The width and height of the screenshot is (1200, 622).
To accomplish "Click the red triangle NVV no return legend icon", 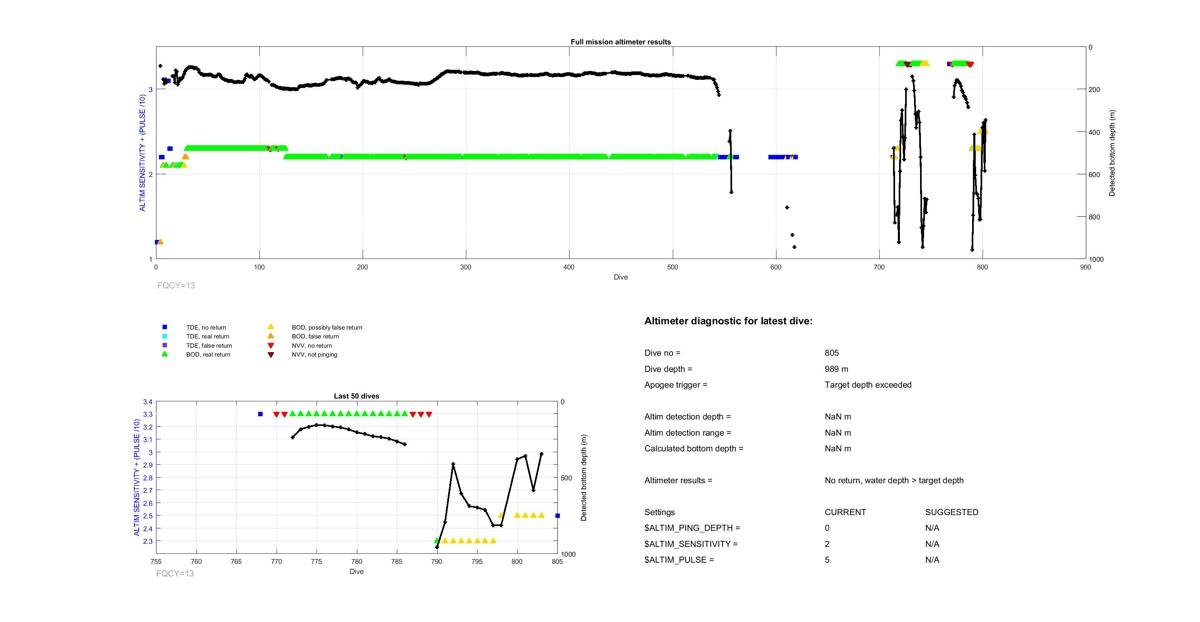I will (271, 345).
